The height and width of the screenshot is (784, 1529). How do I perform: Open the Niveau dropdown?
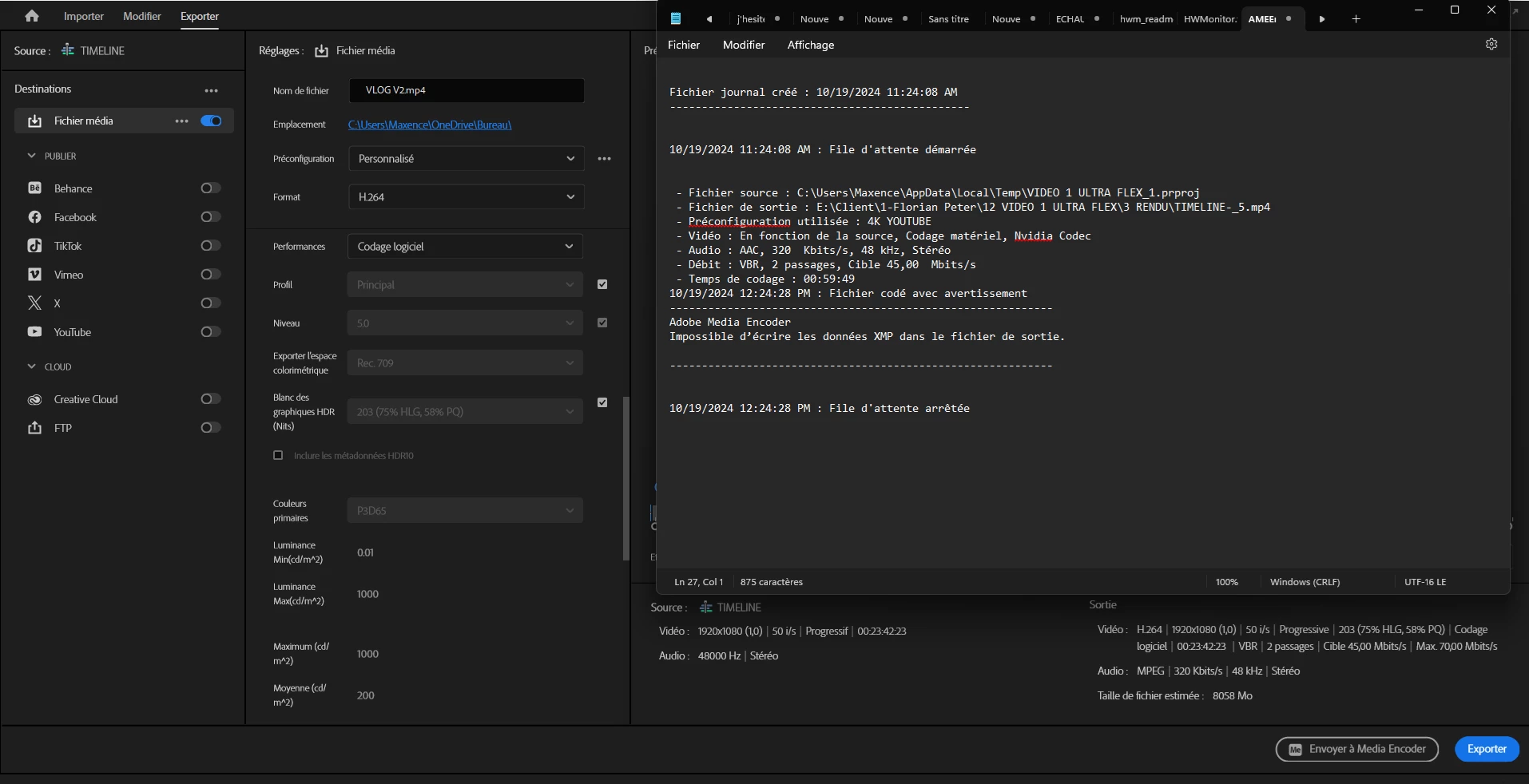point(465,323)
